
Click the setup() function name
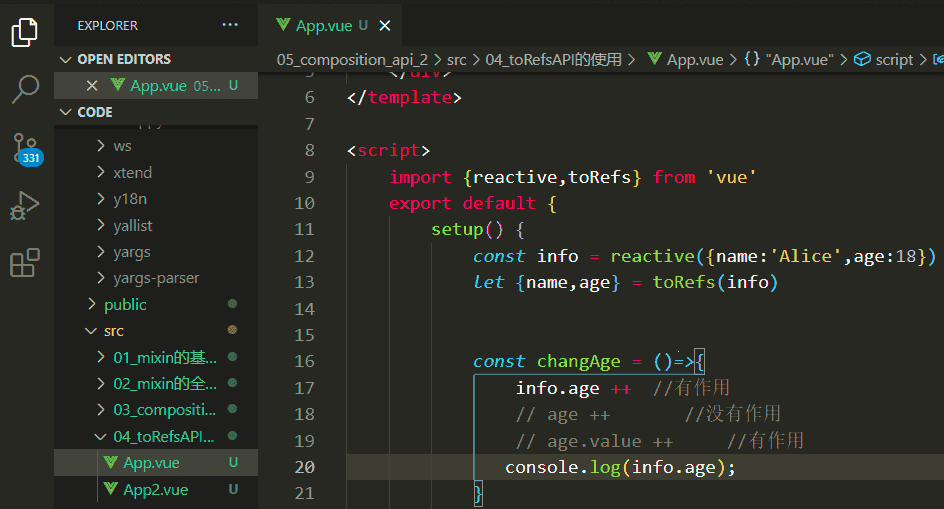coord(457,230)
